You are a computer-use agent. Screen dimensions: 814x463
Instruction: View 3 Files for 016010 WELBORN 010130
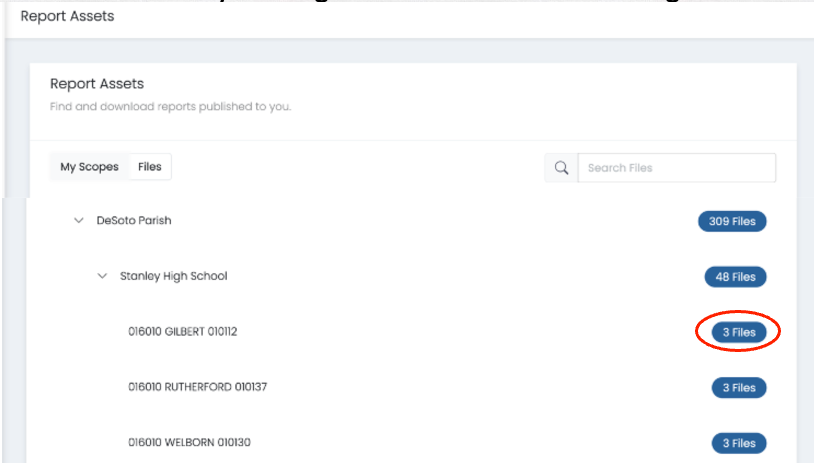click(739, 443)
